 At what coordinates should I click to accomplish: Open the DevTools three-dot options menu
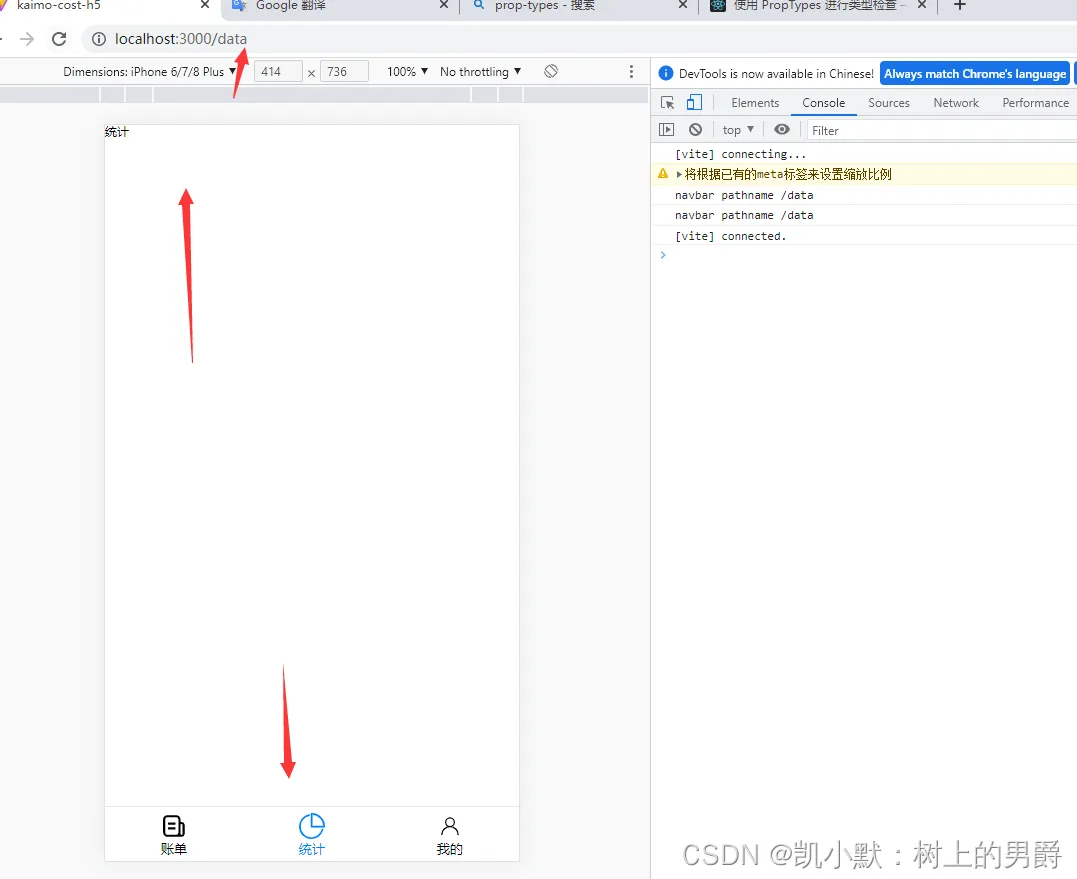click(x=631, y=72)
